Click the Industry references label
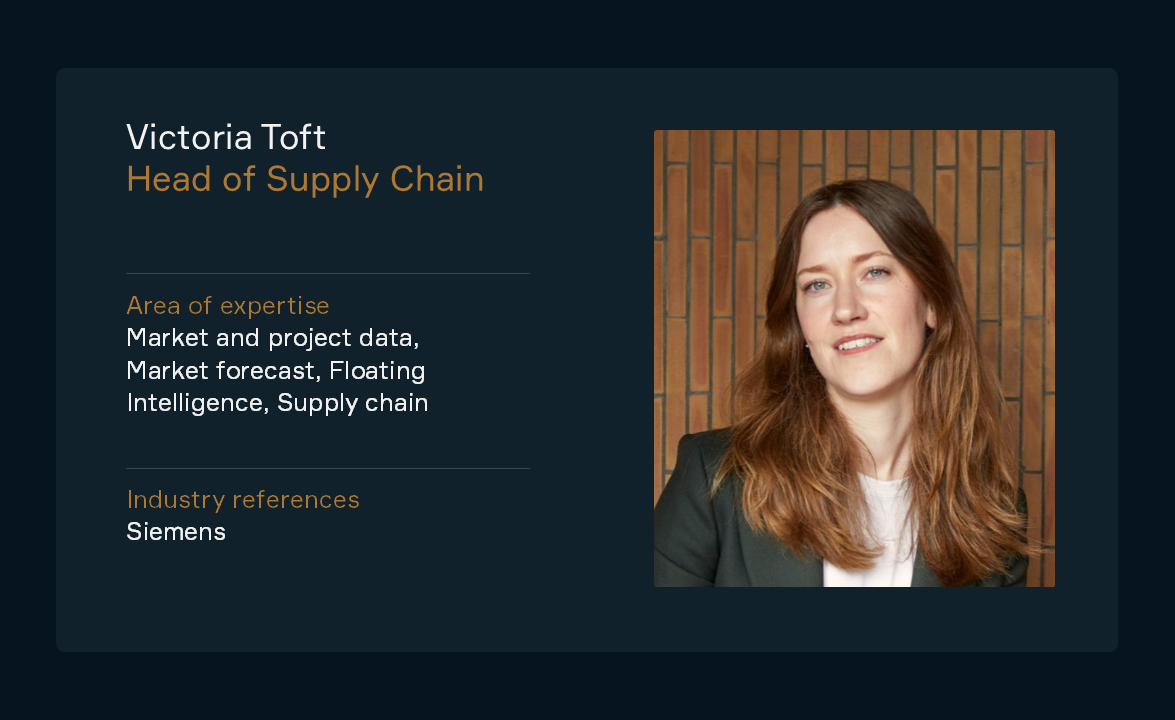The image size is (1175, 720). [243, 500]
